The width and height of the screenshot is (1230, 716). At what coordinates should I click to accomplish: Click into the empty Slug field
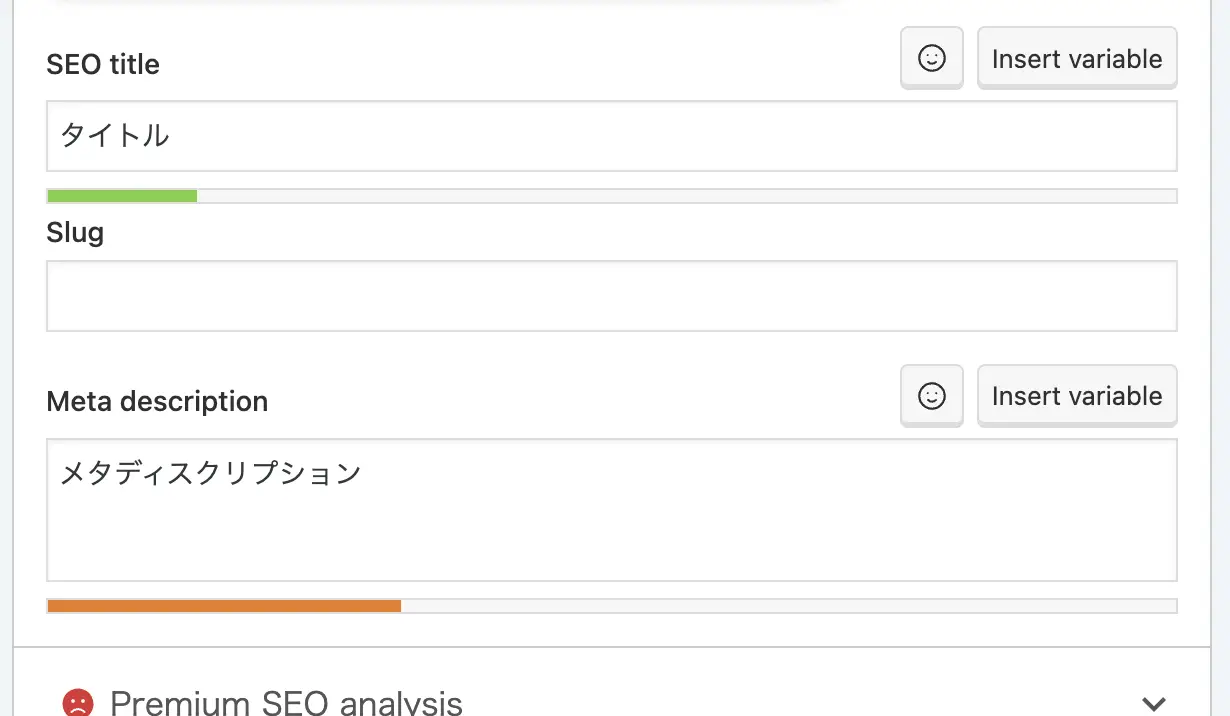point(612,296)
